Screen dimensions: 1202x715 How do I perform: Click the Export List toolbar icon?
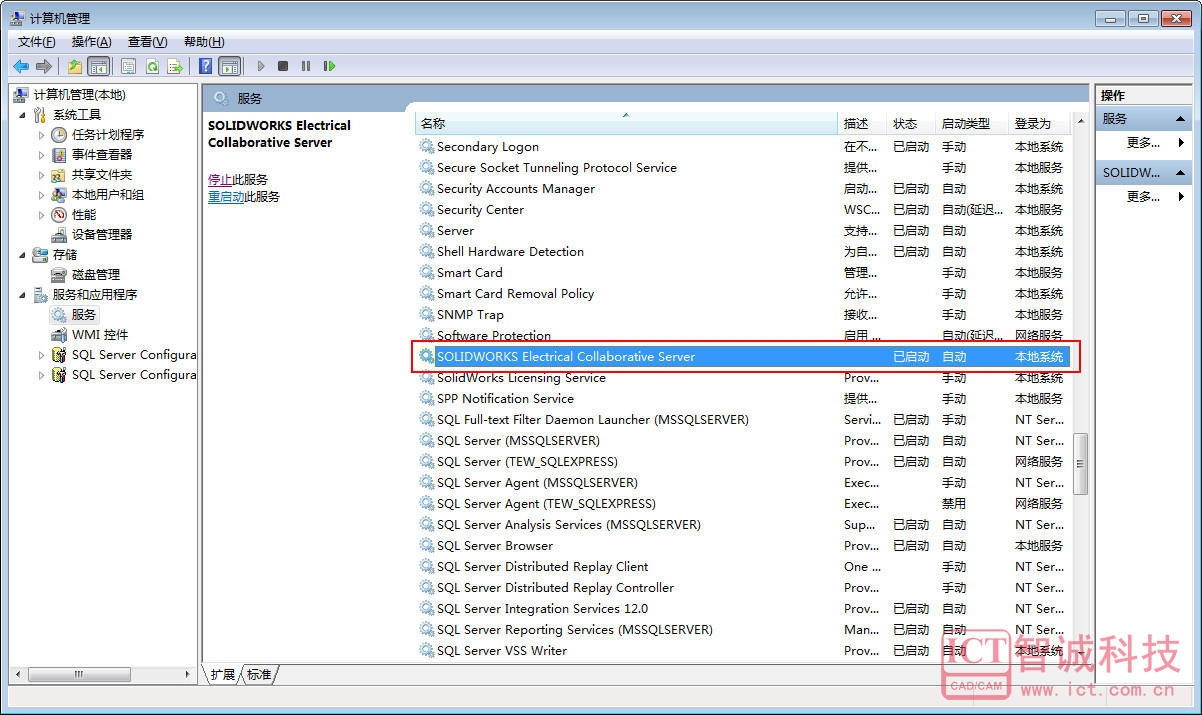pos(175,66)
